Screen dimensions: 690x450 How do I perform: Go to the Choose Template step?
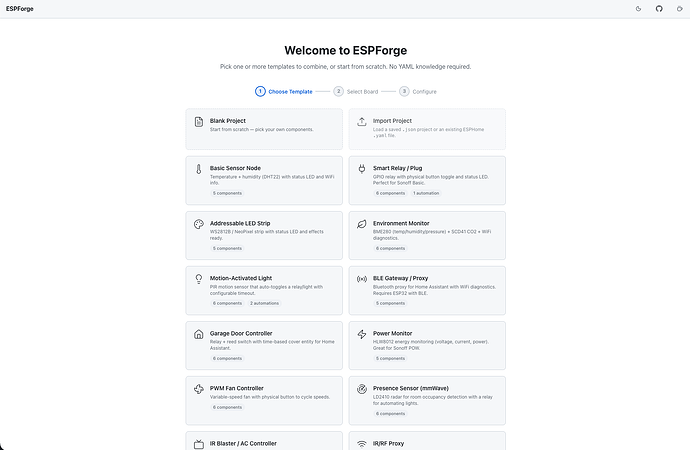pyautogui.click(x=284, y=91)
